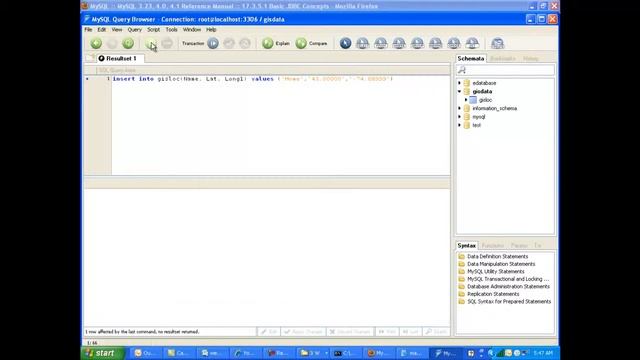640x360 pixels.
Task: Click the Compare button
Action: [x=311, y=43]
